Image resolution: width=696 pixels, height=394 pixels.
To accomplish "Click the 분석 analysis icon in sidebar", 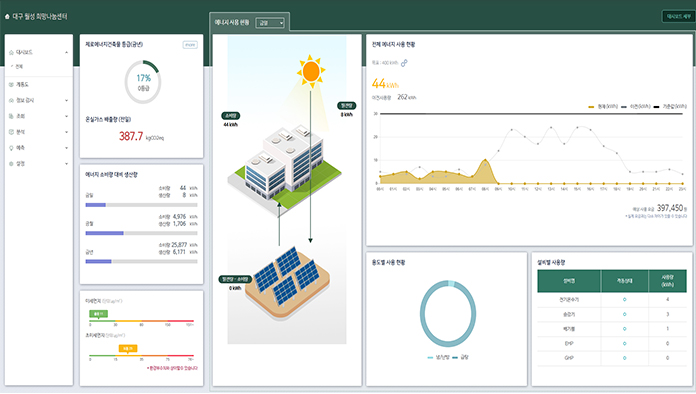I will tap(11, 132).
